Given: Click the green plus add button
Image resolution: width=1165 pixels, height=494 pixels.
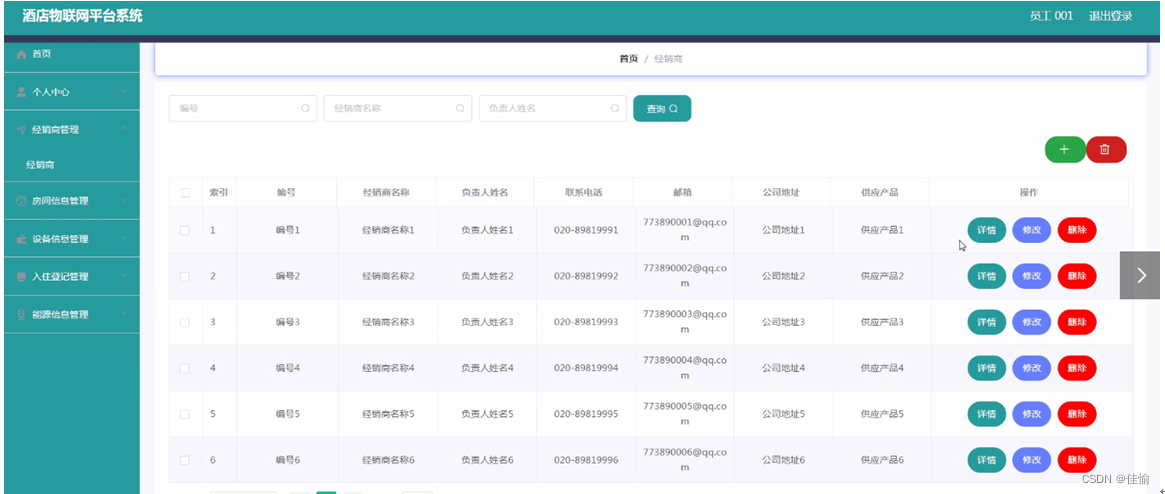Looking at the screenshot, I should 1065,149.
